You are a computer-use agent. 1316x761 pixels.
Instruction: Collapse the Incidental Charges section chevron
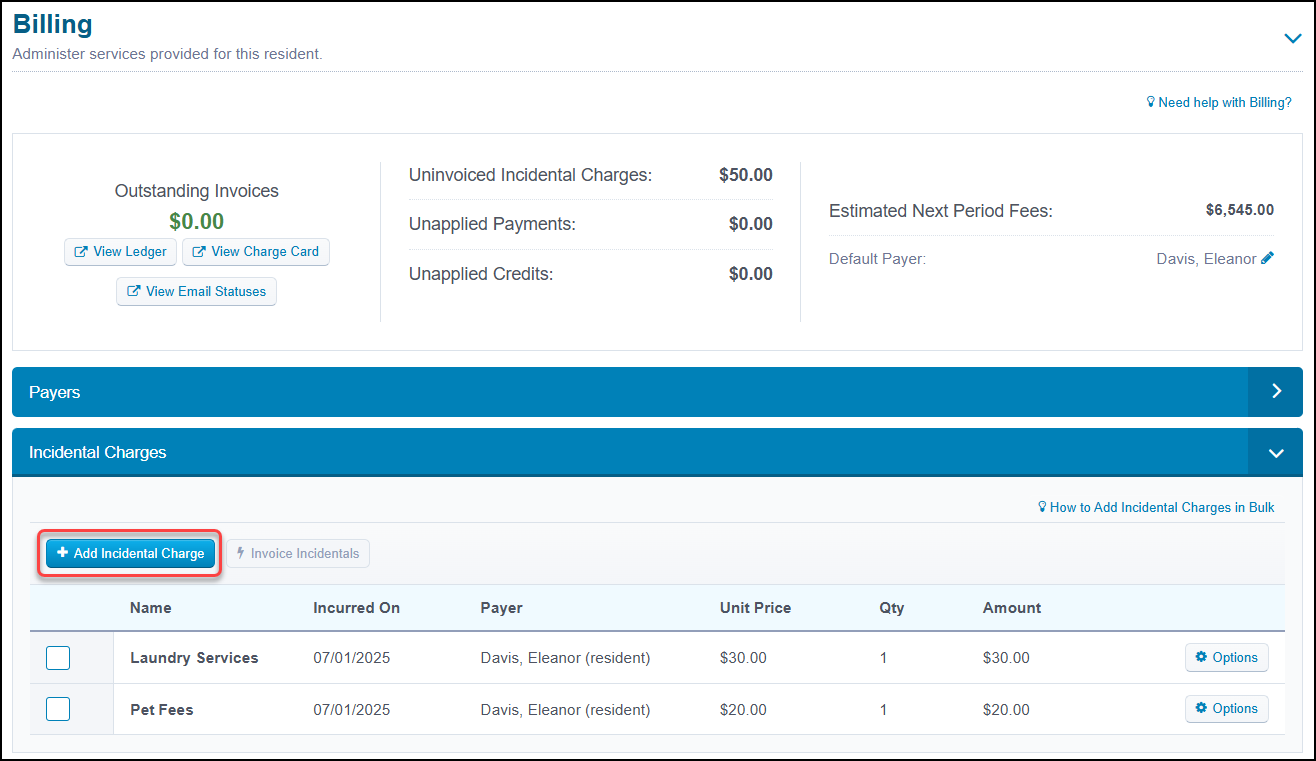point(1276,453)
